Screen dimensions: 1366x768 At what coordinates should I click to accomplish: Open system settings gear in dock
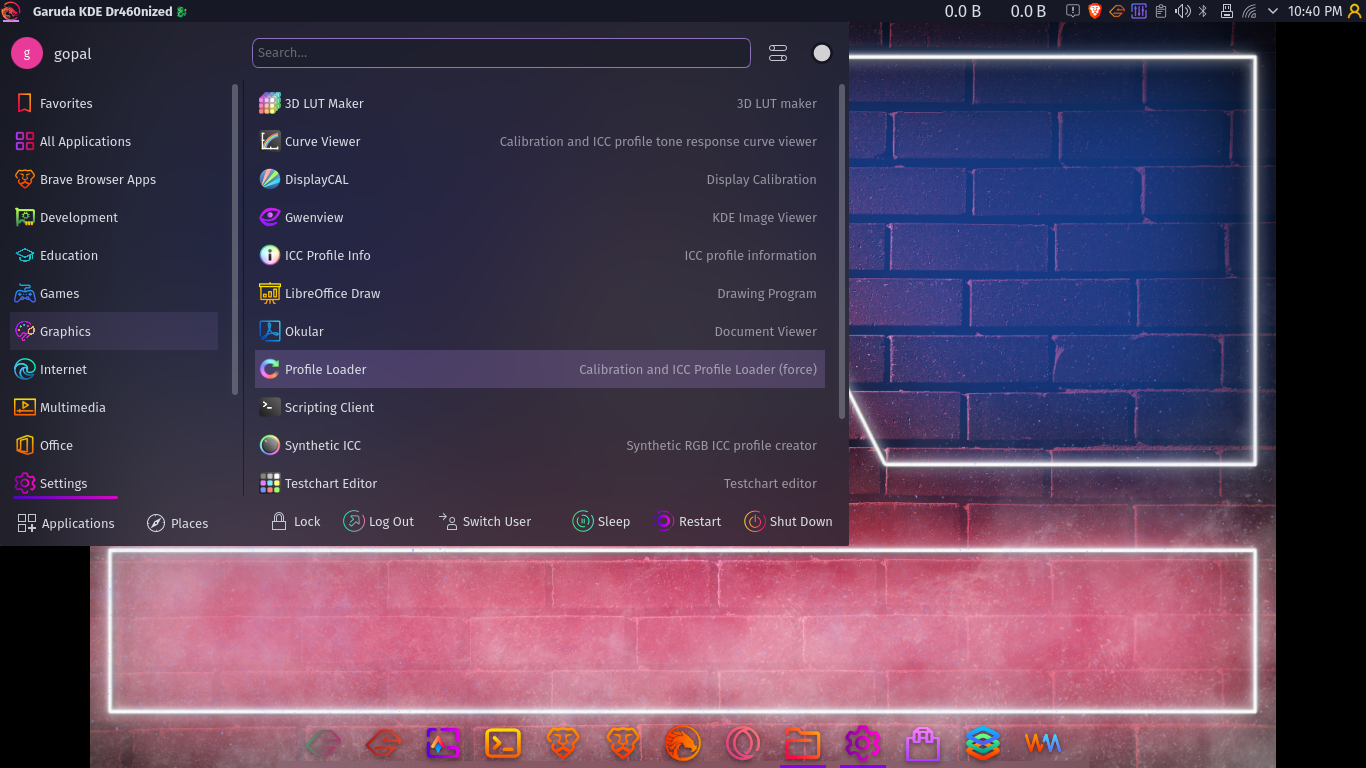coord(862,743)
